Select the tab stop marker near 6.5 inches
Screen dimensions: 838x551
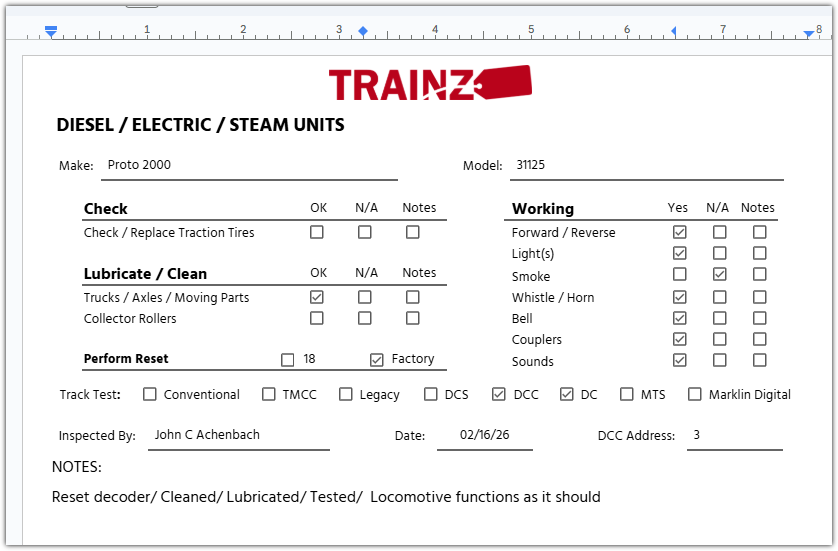coord(673,31)
